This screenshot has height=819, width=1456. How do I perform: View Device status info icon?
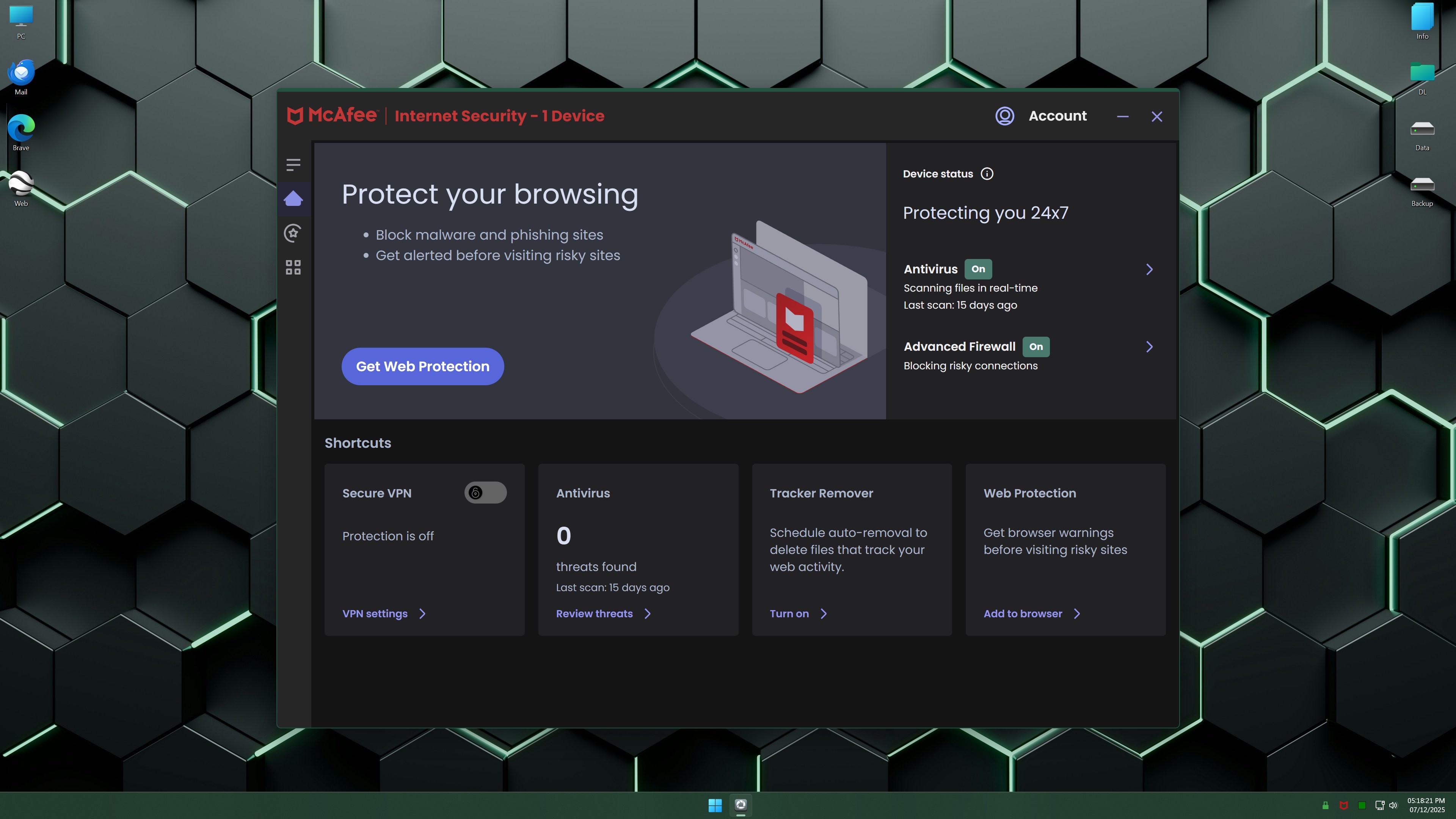tap(987, 174)
